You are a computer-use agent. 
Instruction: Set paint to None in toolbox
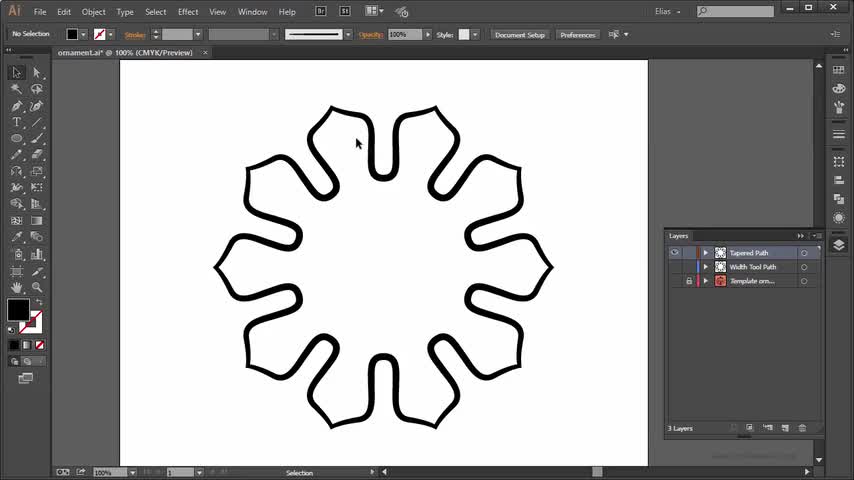point(40,345)
